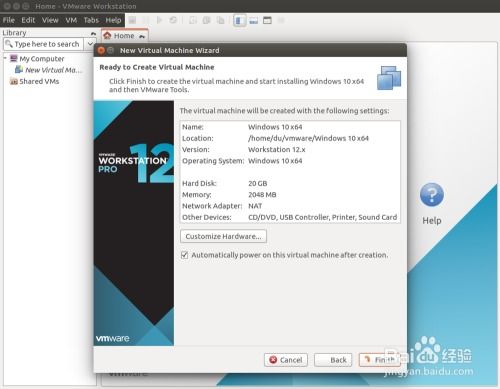Select Shared VMs in Library tree

tap(39, 81)
